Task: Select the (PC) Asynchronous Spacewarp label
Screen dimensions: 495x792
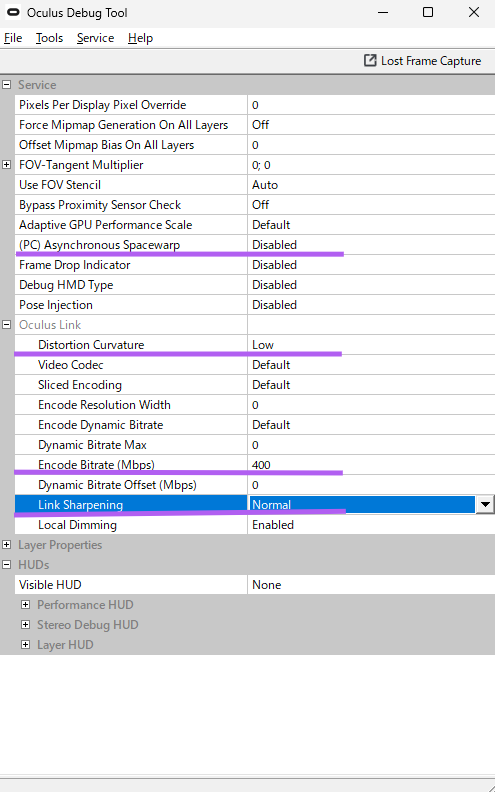Action: coord(100,244)
